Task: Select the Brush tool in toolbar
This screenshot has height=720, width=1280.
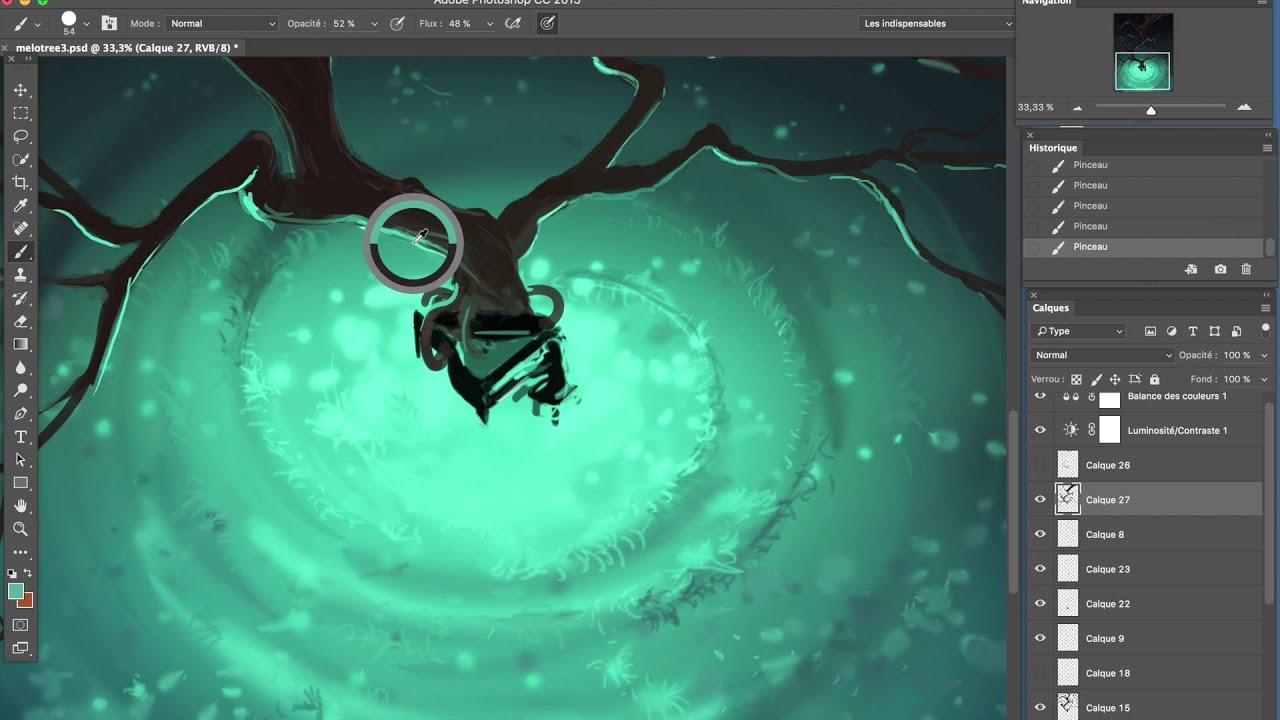Action: point(20,252)
